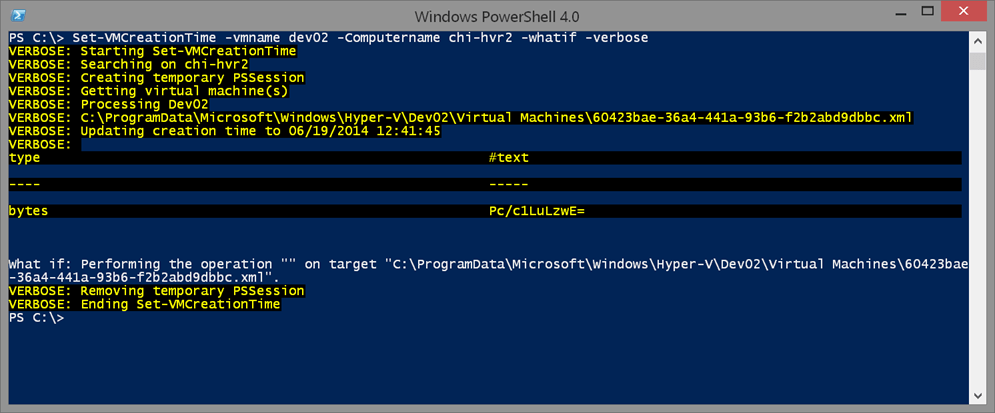This screenshot has width=995, height=413.
Task: Open the PowerShell system menu icon
Action: [x=19, y=15]
